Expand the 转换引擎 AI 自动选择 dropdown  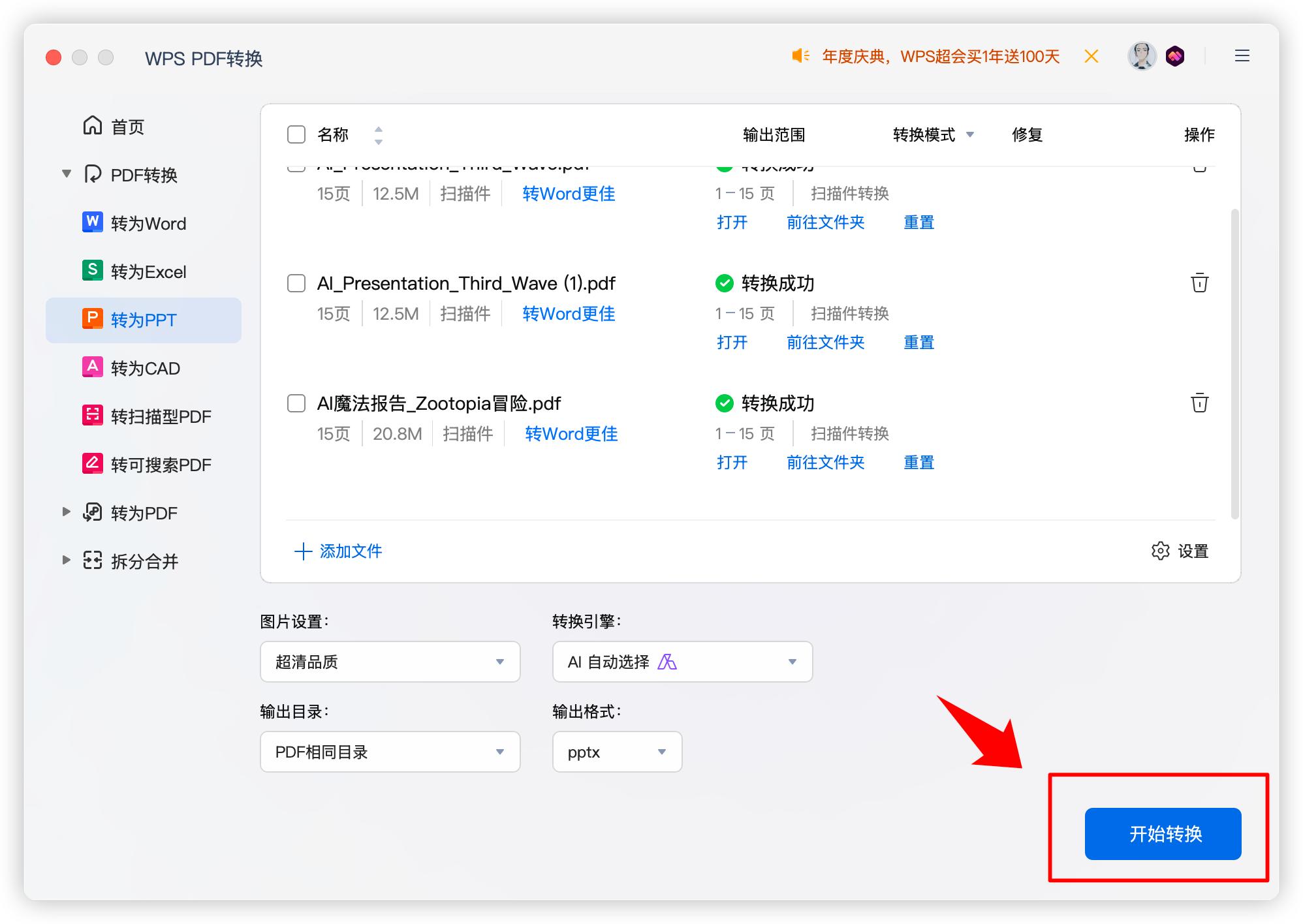click(682, 662)
